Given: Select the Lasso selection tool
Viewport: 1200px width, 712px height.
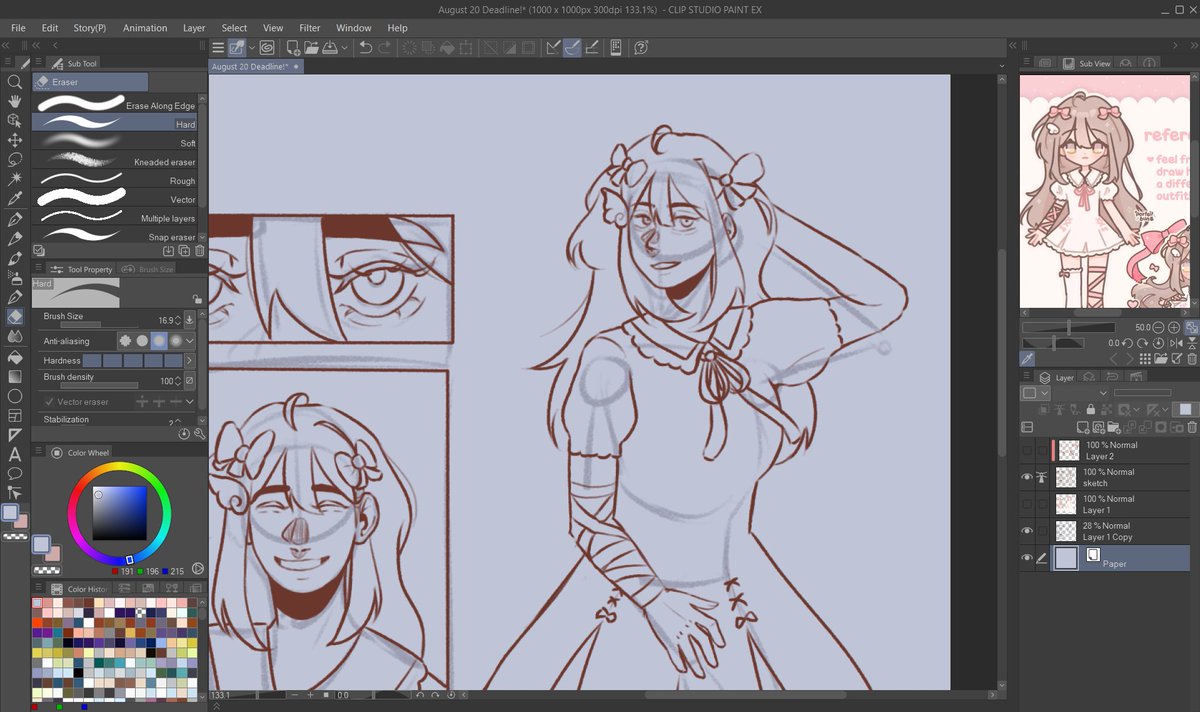Looking at the screenshot, I should (x=15, y=159).
